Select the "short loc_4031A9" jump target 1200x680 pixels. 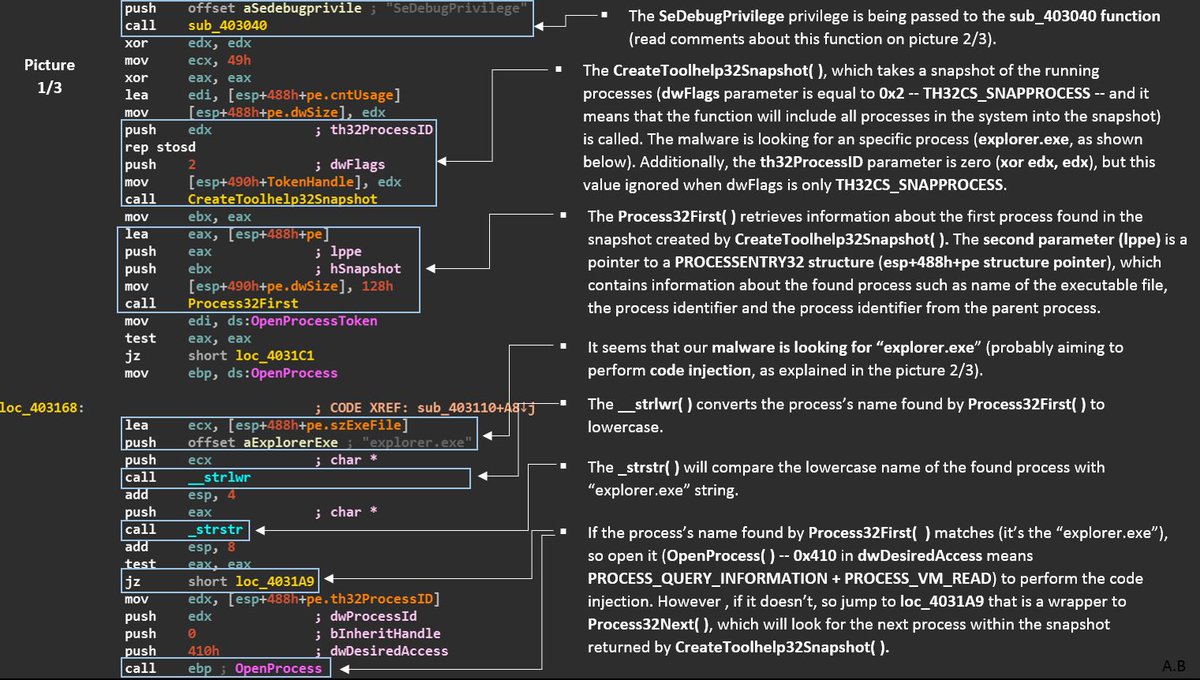(251, 581)
